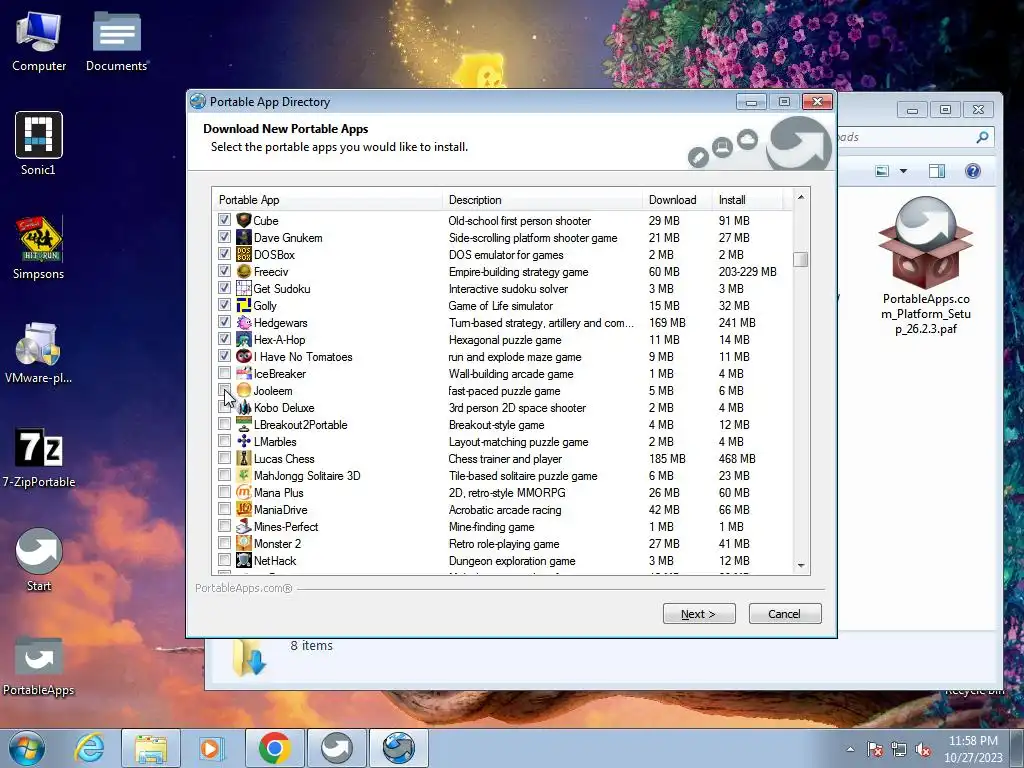
Task: Check the Mana Plus checkbox
Action: click(x=225, y=492)
